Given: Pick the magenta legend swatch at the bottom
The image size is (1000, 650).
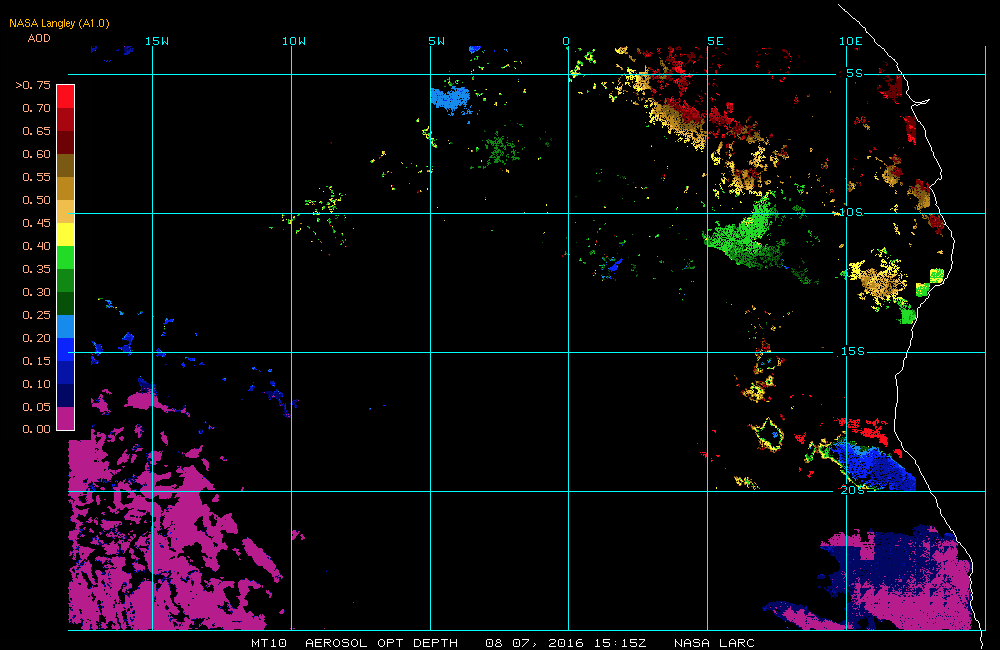Looking at the screenshot, I should tap(66, 418).
